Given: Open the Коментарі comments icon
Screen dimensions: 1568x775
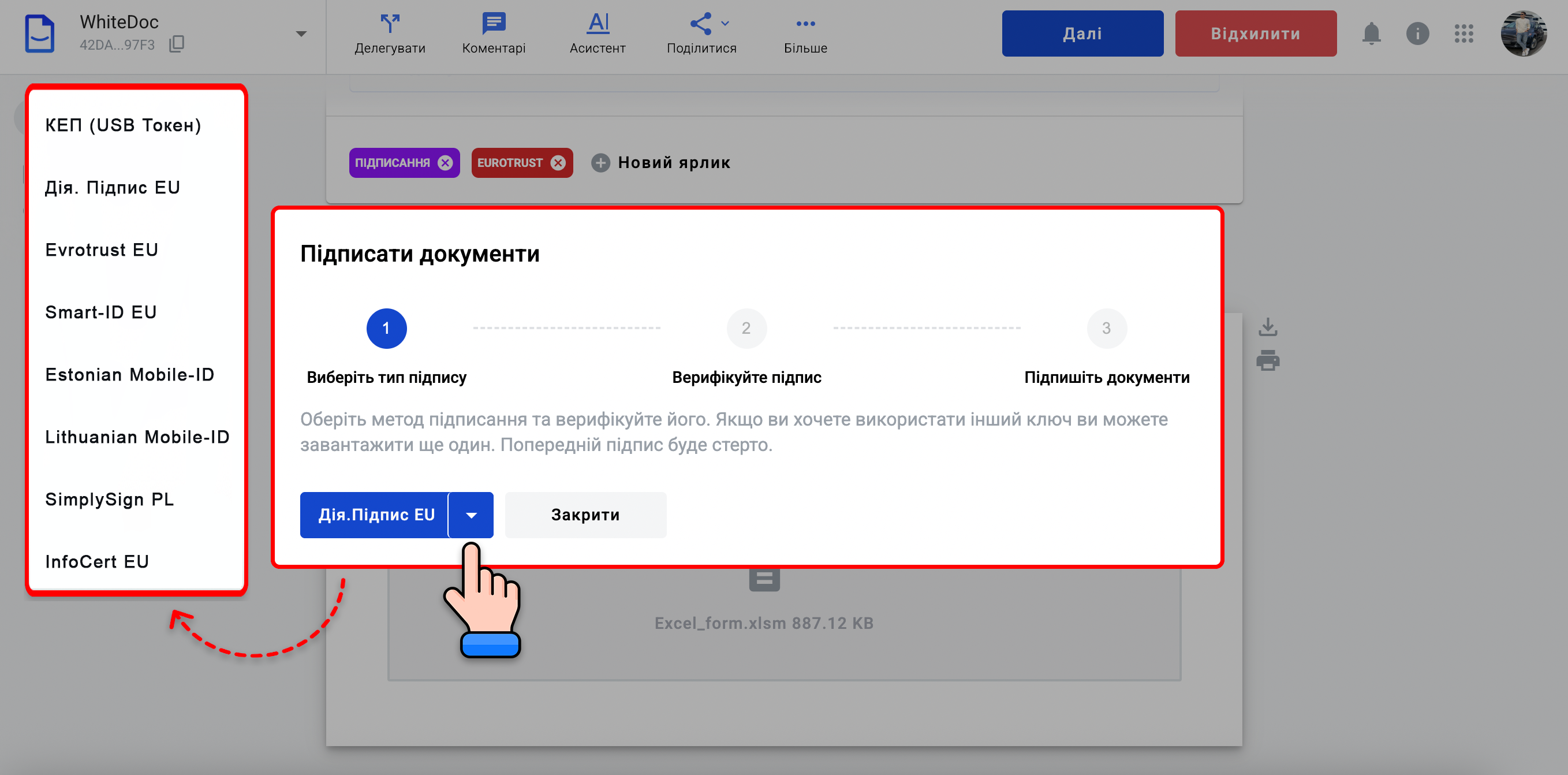Looking at the screenshot, I should coord(494,24).
